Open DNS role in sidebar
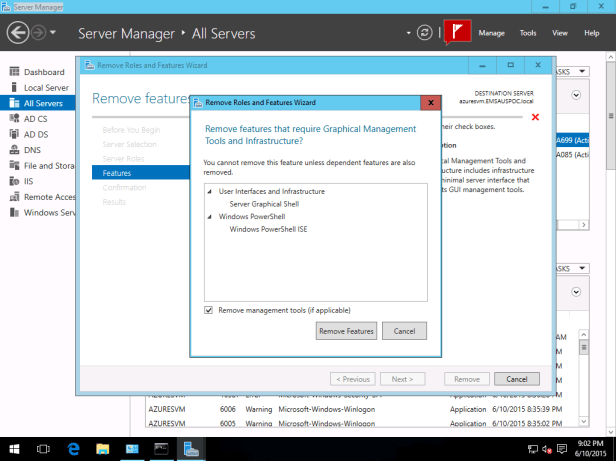The image size is (616, 461). click(33, 150)
